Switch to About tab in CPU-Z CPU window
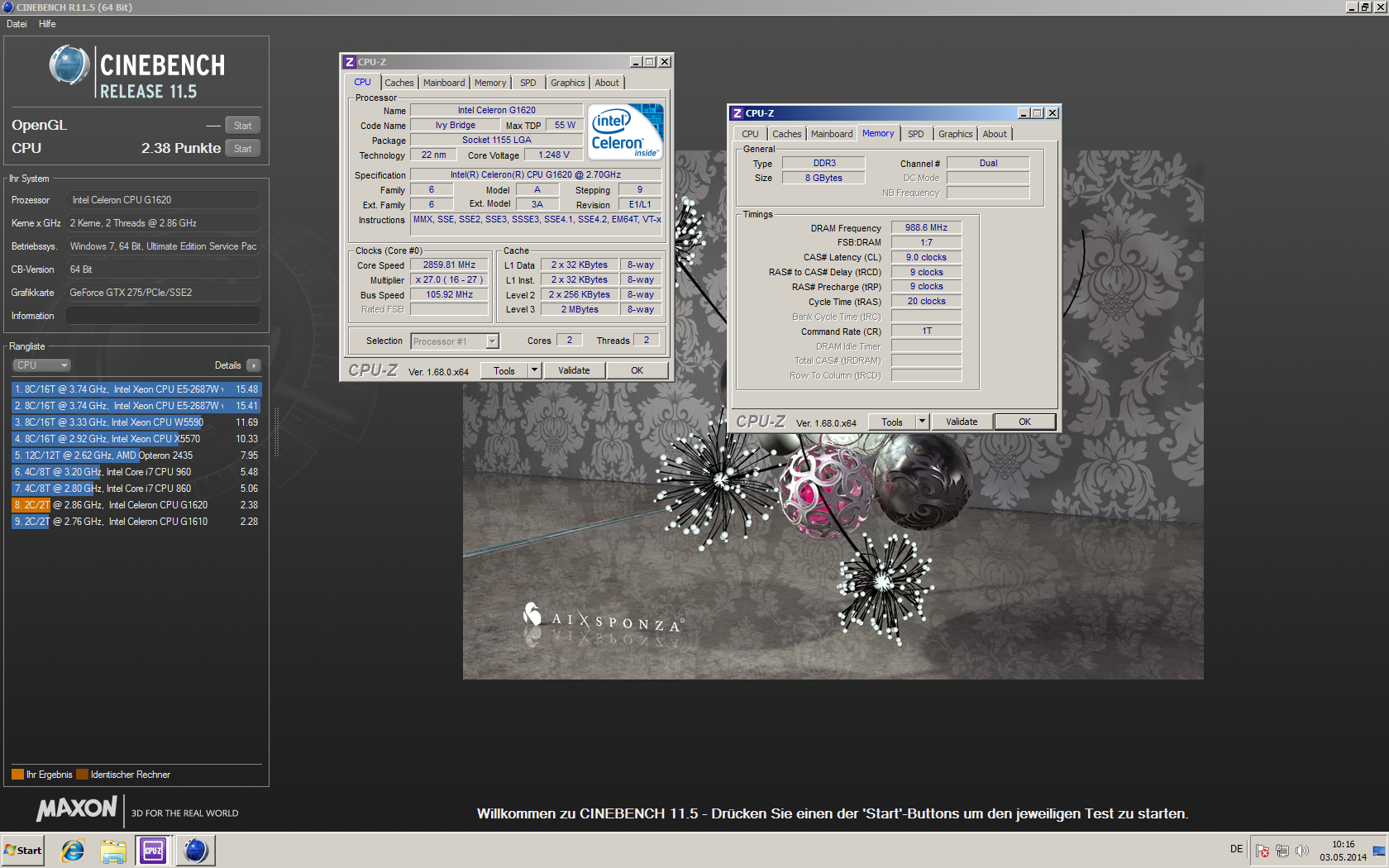 coord(607,83)
